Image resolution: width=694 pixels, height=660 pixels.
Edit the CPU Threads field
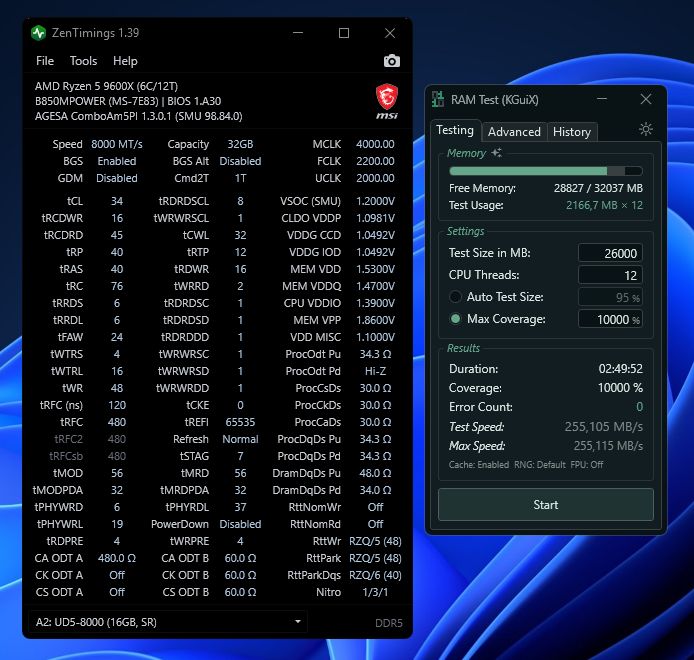[x=610, y=275]
